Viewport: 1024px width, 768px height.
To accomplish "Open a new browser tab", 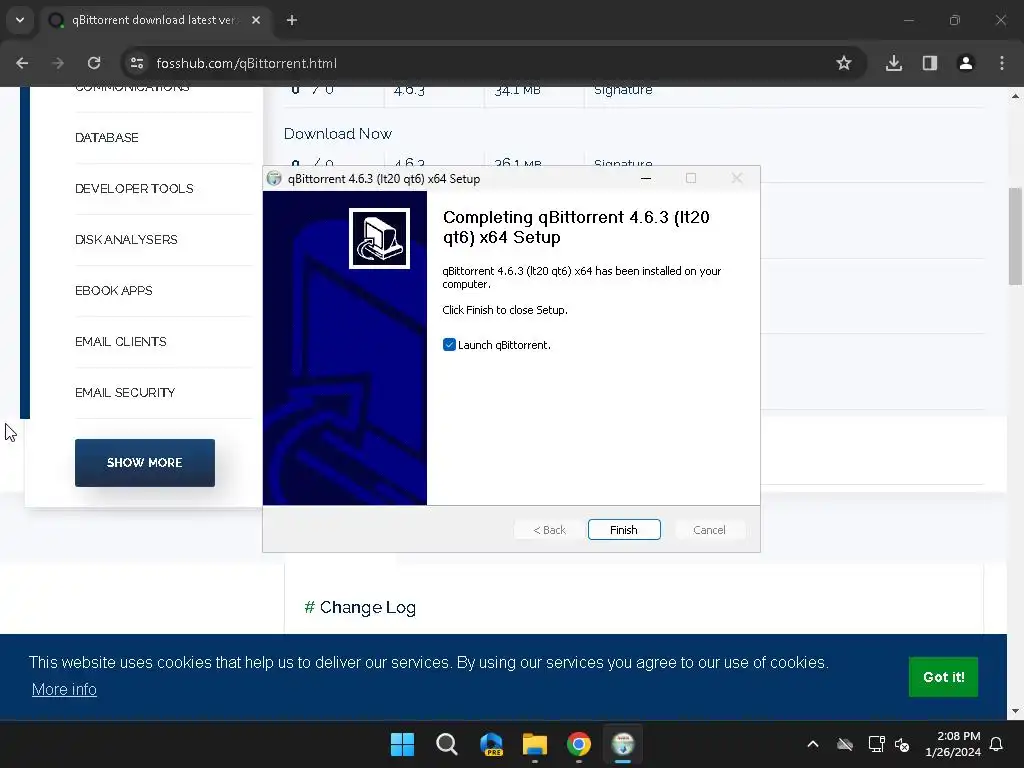I will point(292,20).
